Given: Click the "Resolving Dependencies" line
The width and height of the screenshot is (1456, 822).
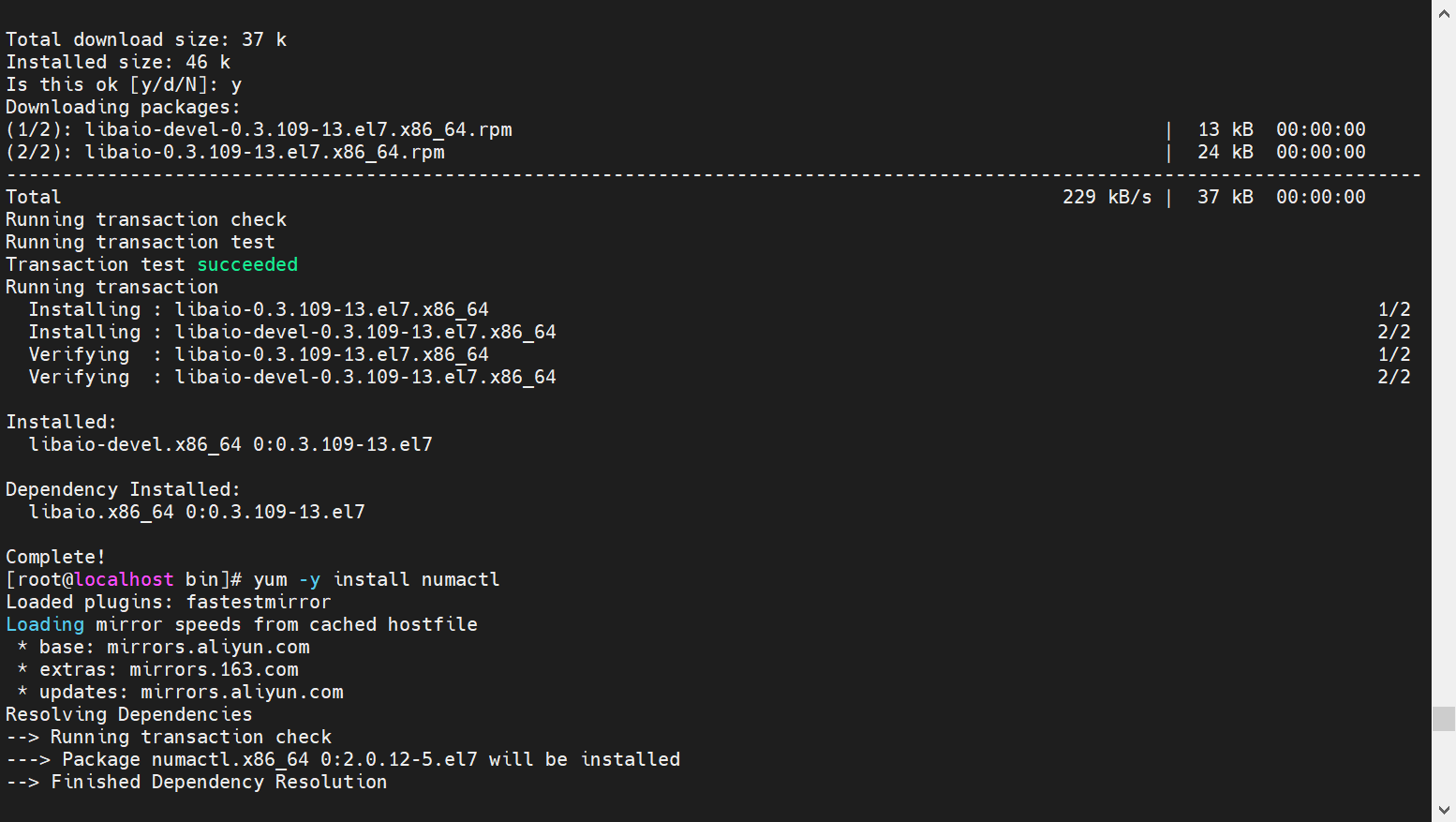Looking at the screenshot, I should pos(128,714).
